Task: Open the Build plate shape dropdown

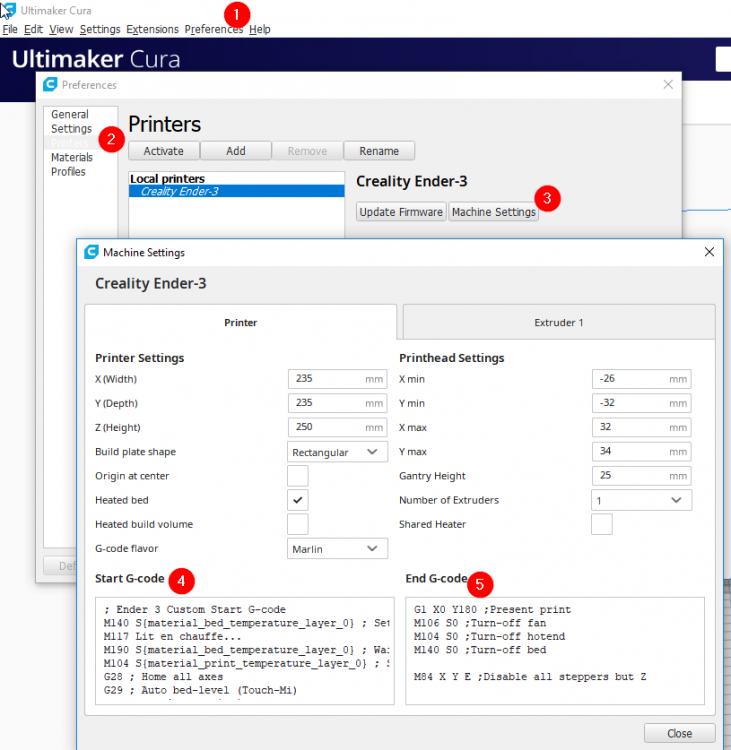Action: (x=337, y=452)
